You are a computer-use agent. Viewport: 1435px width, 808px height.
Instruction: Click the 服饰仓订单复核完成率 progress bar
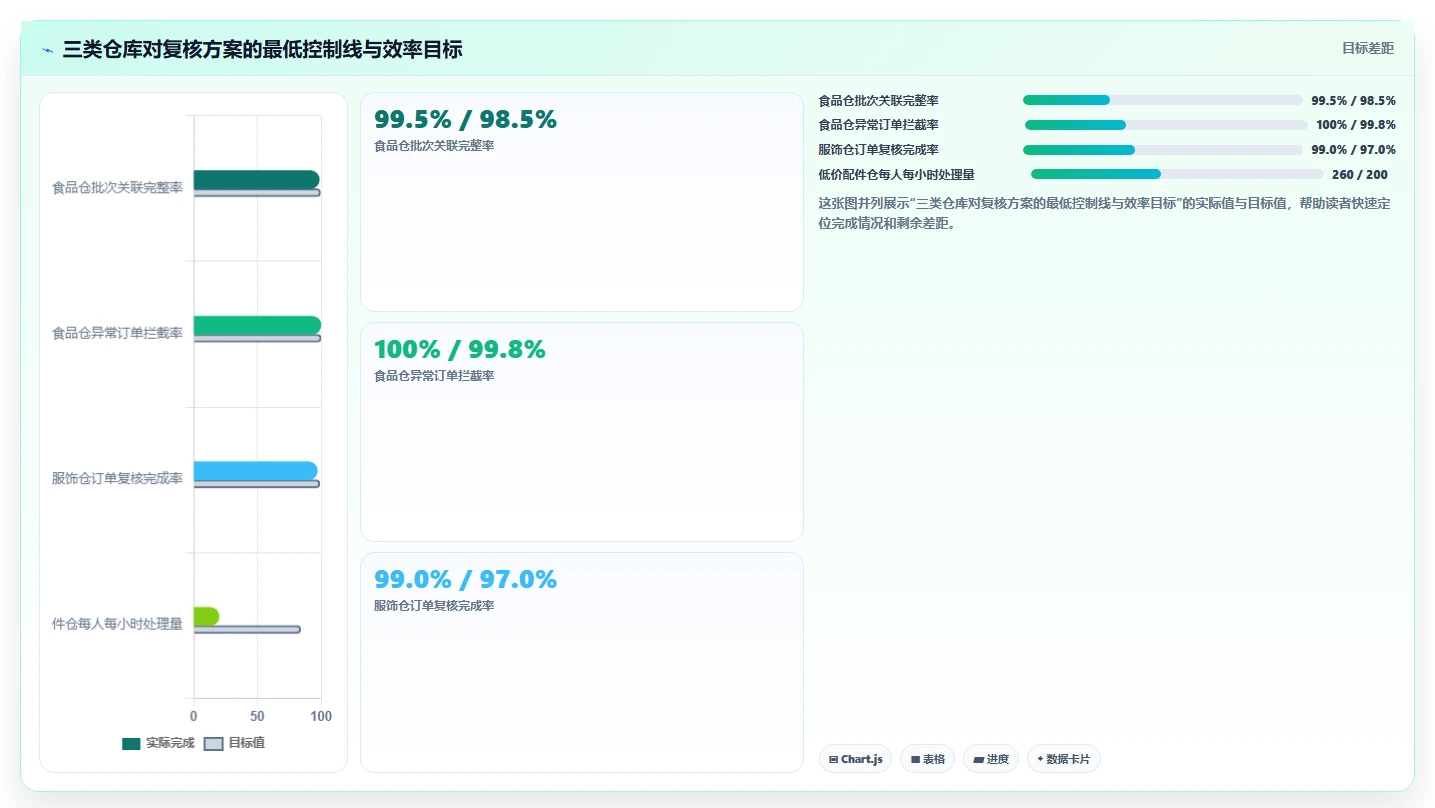pyautogui.click(x=1163, y=150)
